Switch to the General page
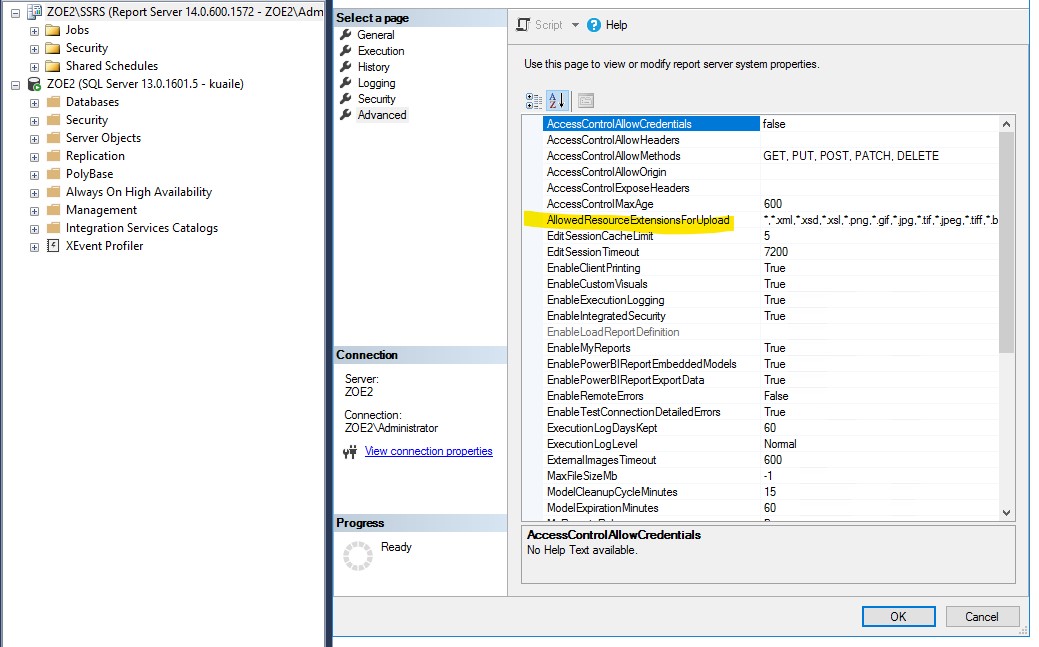The image size is (1039, 647). (376, 34)
